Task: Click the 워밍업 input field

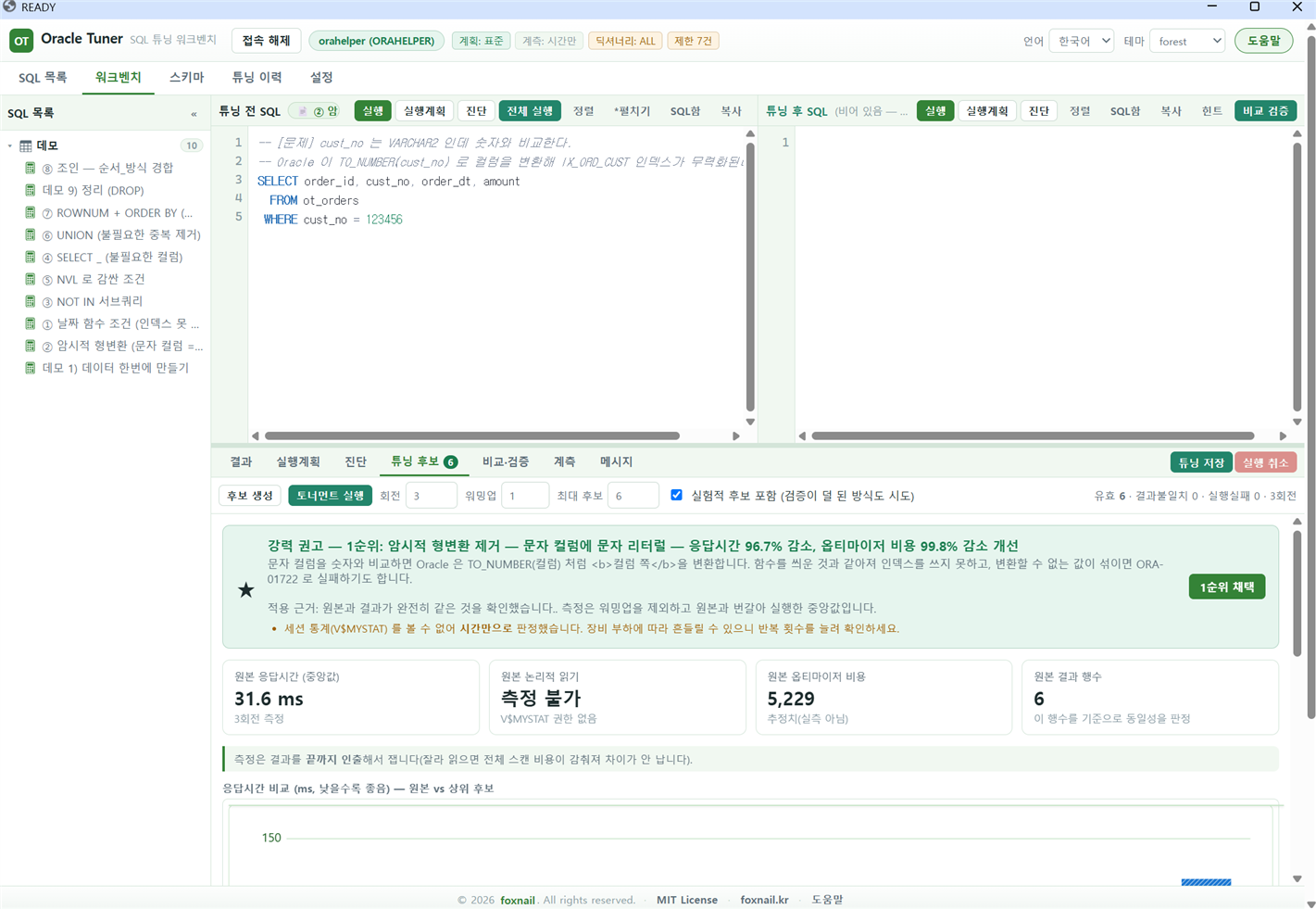Action: tap(525, 496)
